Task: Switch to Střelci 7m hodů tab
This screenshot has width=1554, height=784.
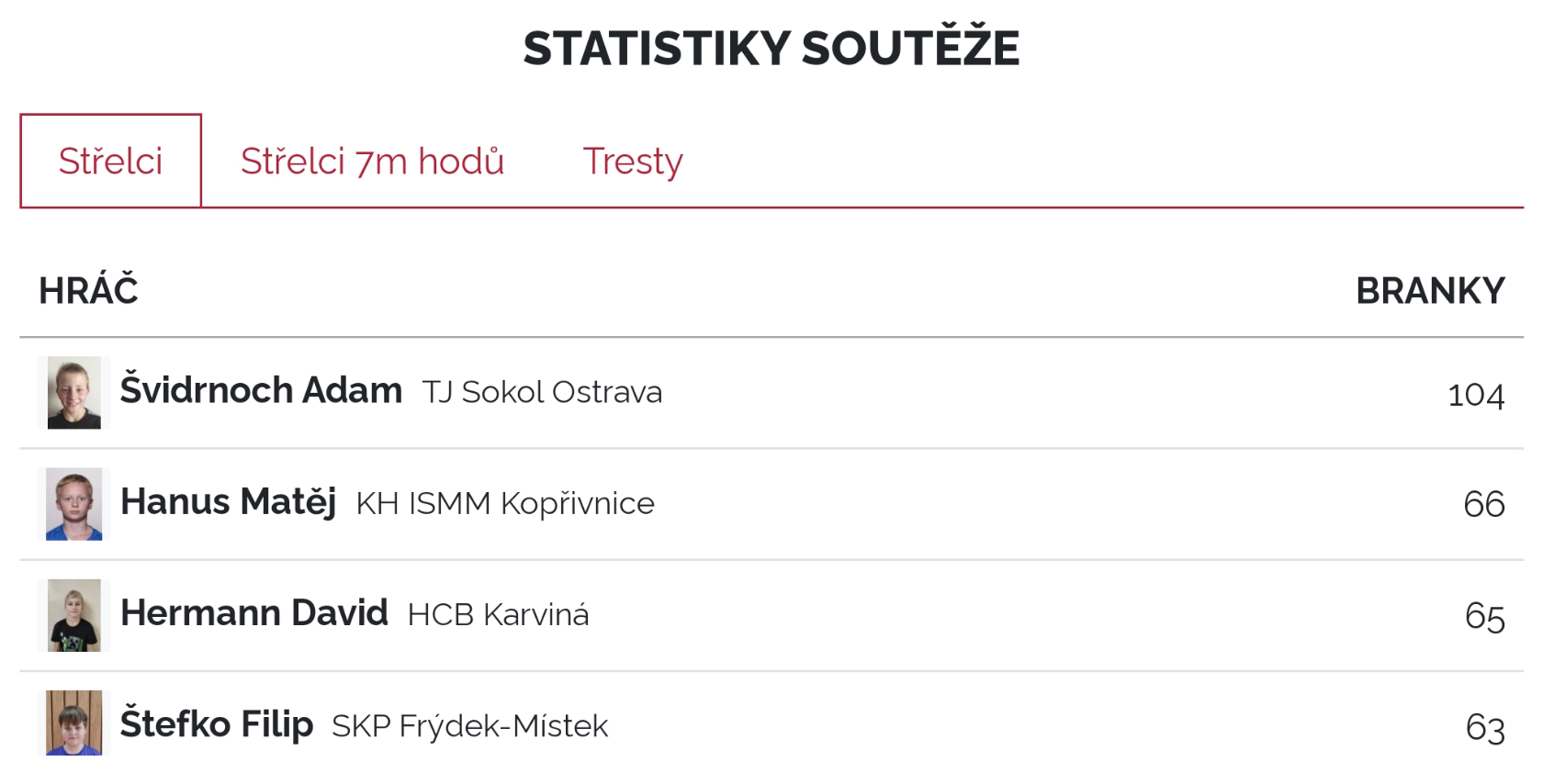Action: pos(372,162)
